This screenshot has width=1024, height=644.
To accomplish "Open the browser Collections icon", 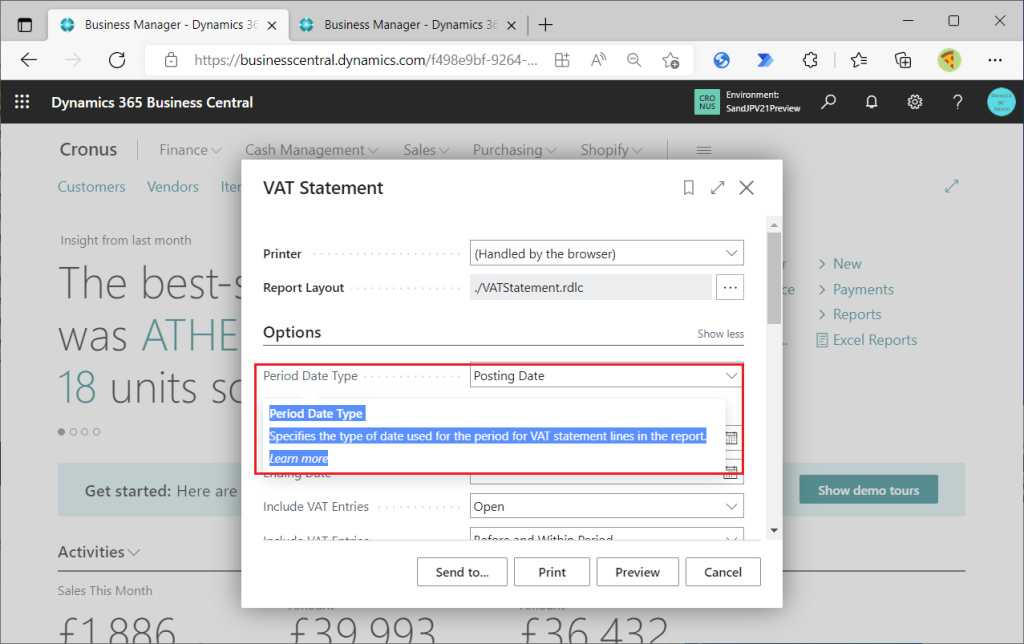I will click(903, 60).
